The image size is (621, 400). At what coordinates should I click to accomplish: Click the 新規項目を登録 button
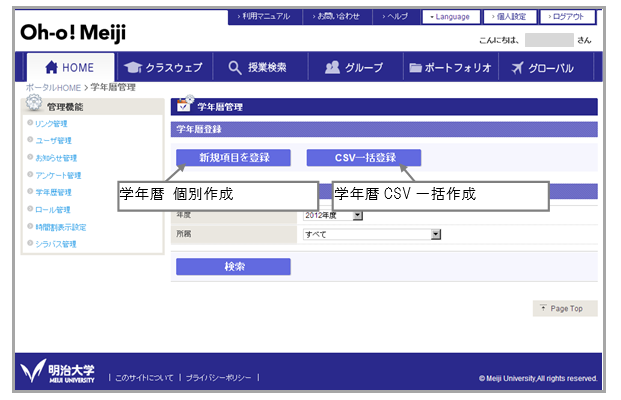[x=233, y=158]
